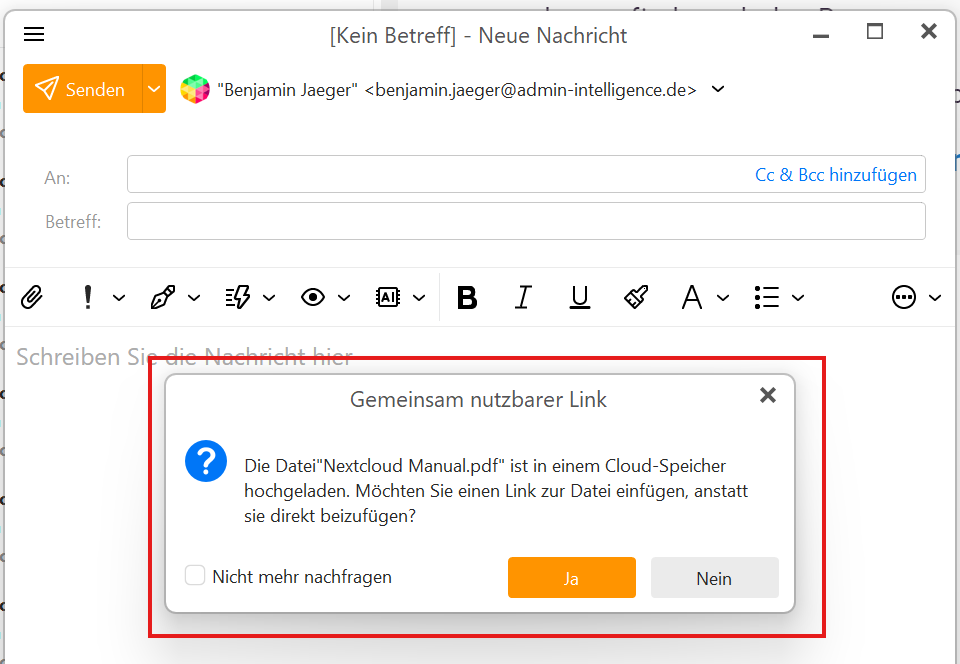Open the font A icon

tap(692, 297)
